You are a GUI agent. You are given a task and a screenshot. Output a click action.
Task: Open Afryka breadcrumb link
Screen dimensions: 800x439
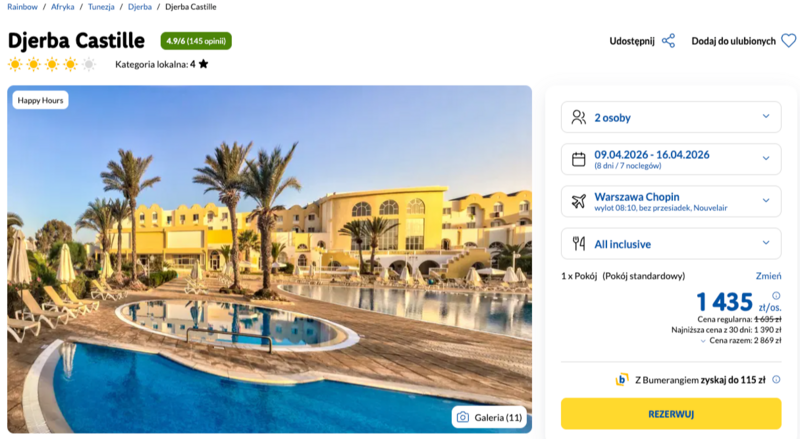point(63,7)
